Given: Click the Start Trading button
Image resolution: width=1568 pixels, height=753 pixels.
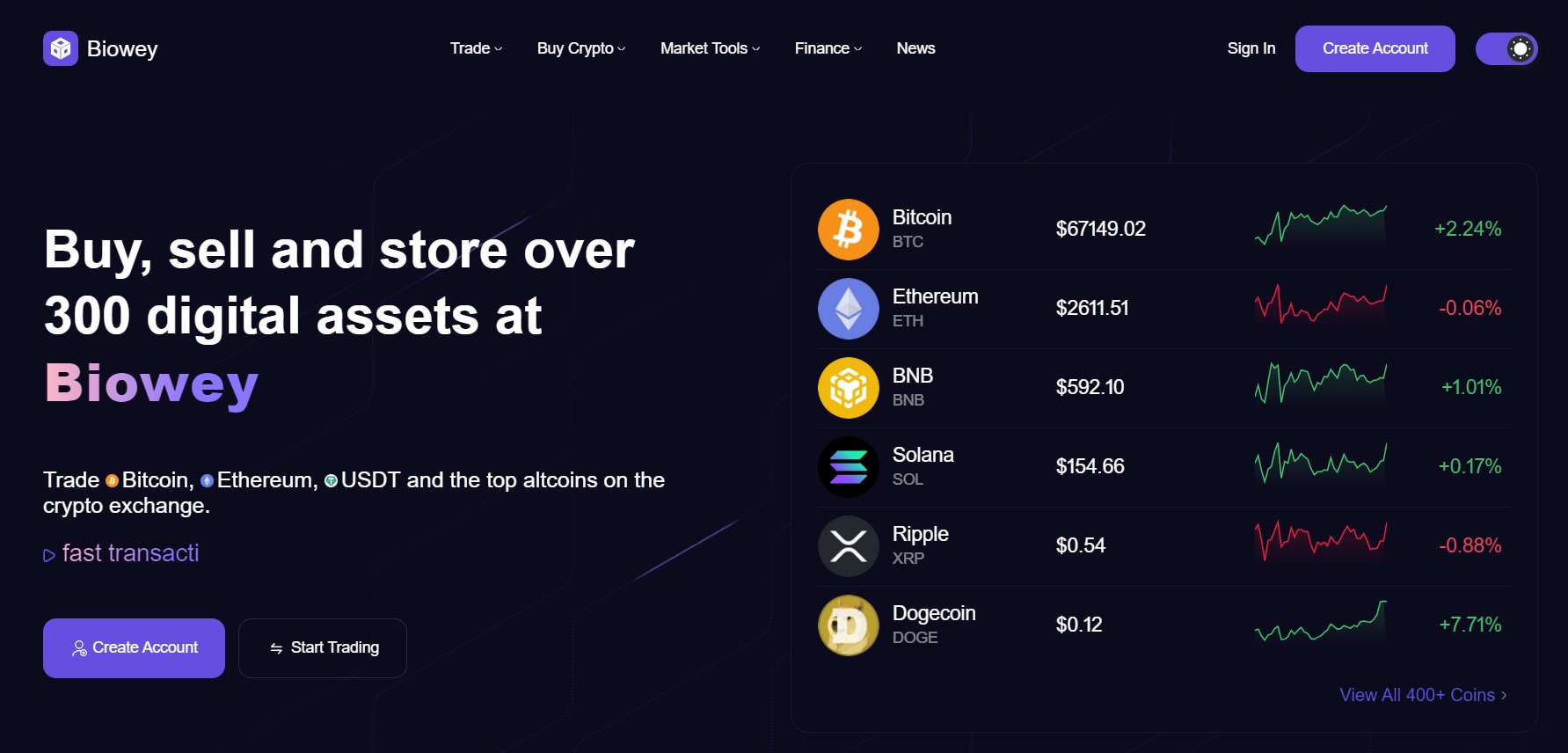Looking at the screenshot, I should [x=323, y=648].
